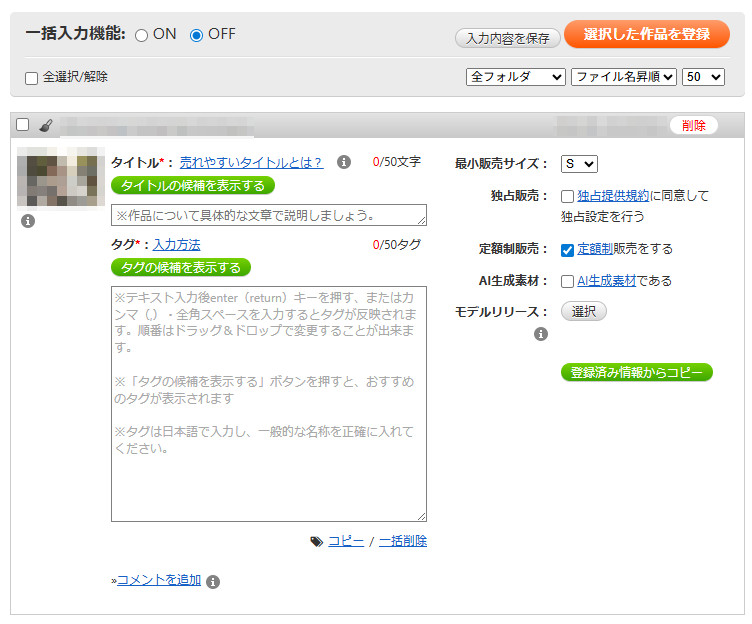Image resolution: width=752 pixels, height=624 pixels.
Task: Toggle 全選択/解除 checkbox
Action: coord(32,77)
